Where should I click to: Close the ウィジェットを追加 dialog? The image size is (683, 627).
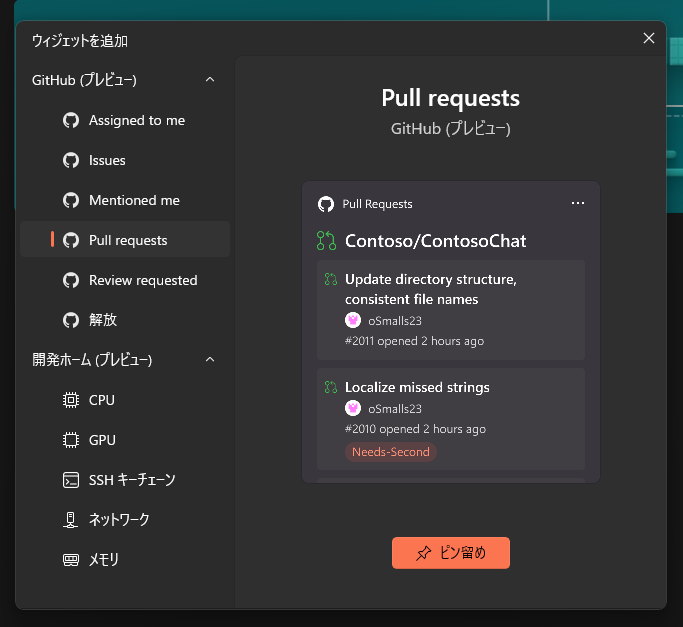click(x=649, y=38)
